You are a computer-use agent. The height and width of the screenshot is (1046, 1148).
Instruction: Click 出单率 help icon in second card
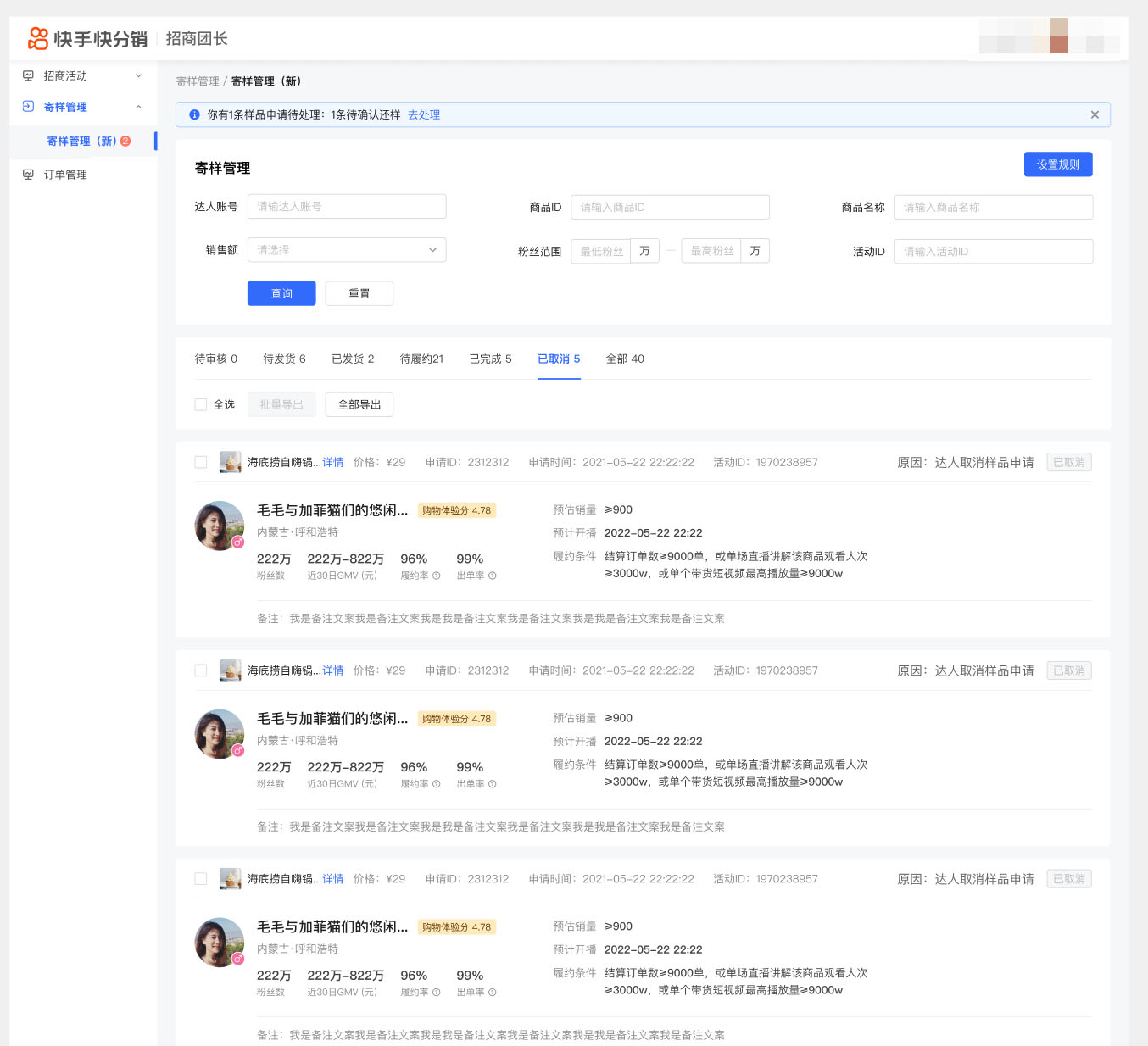[x=493, y=784]
